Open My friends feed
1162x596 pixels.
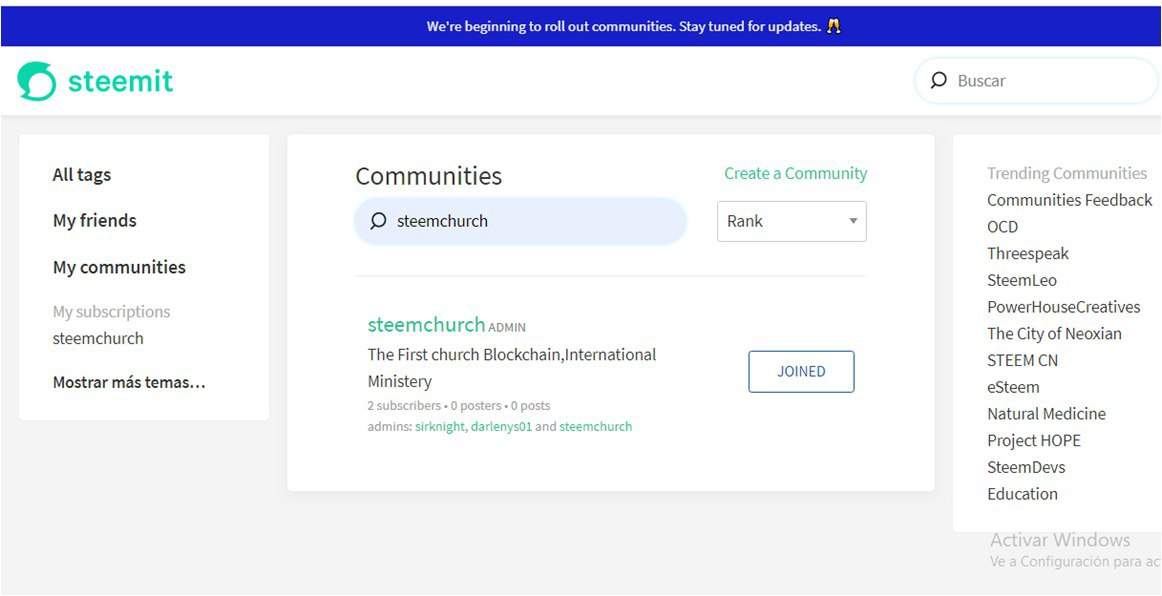point(94,220)
